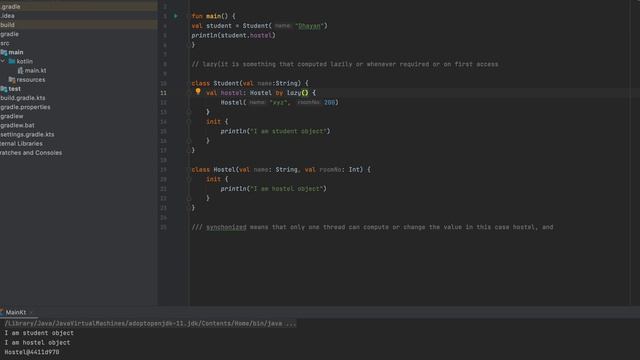Click the fold end marker at main's closing brace
The width and height of the screenshot is (640, 360).
coord(189,45)
